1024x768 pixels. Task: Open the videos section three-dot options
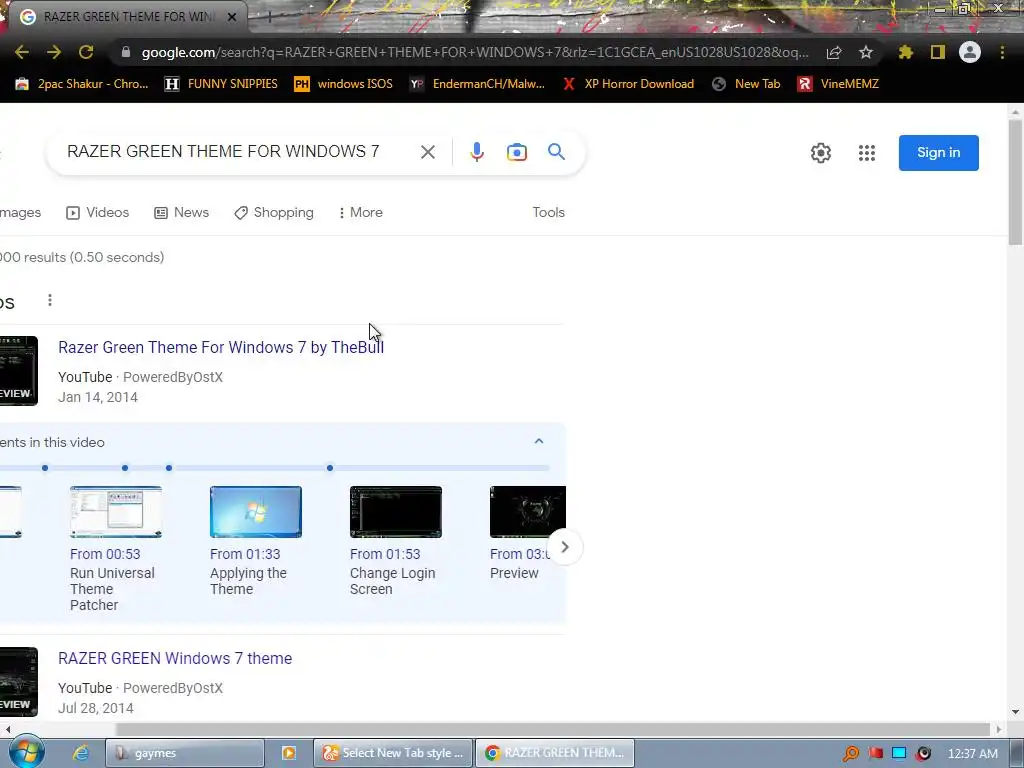tap(50, 300)
